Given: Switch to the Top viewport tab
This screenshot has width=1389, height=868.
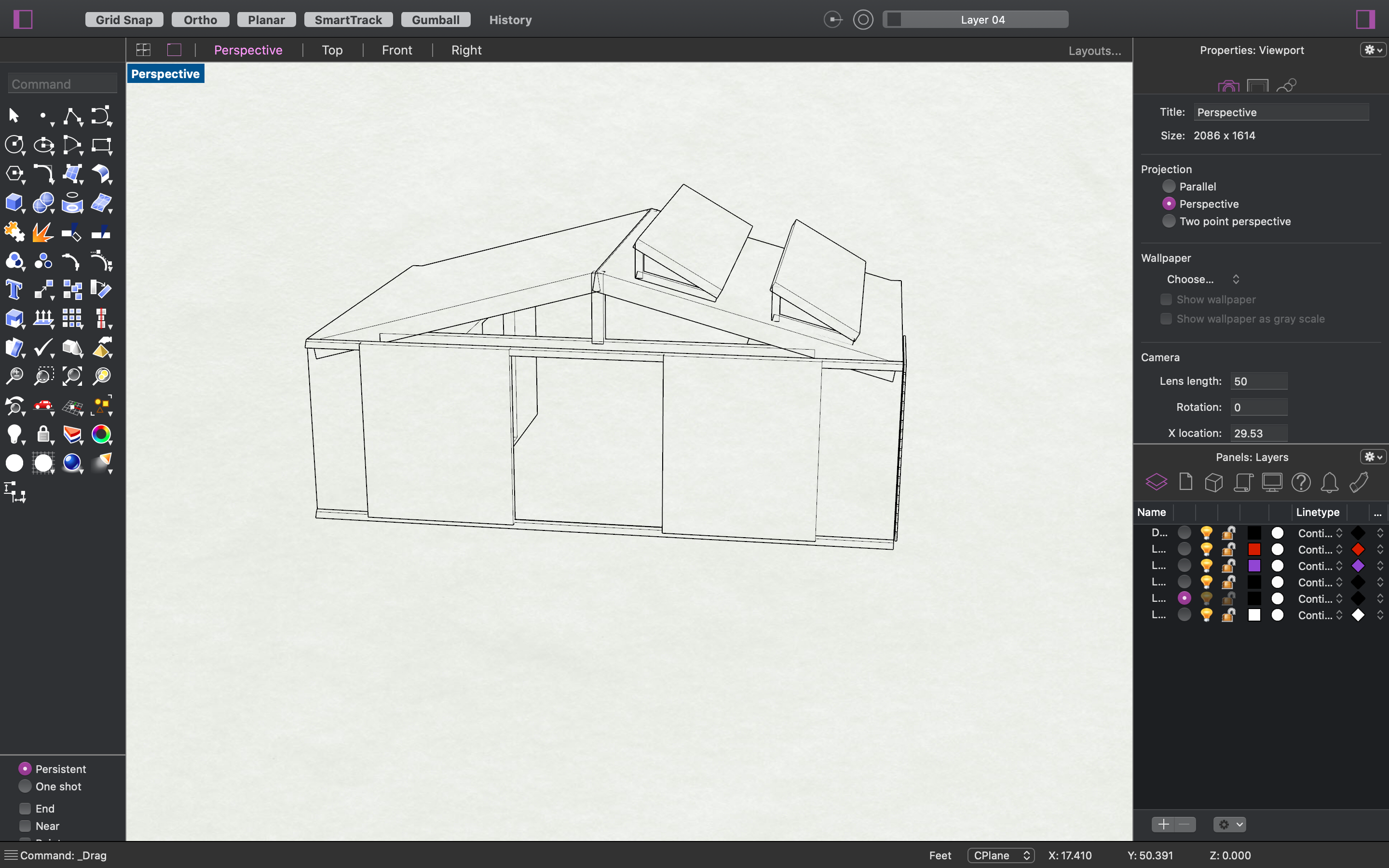Looking at the screenshot, I should 332,50.
